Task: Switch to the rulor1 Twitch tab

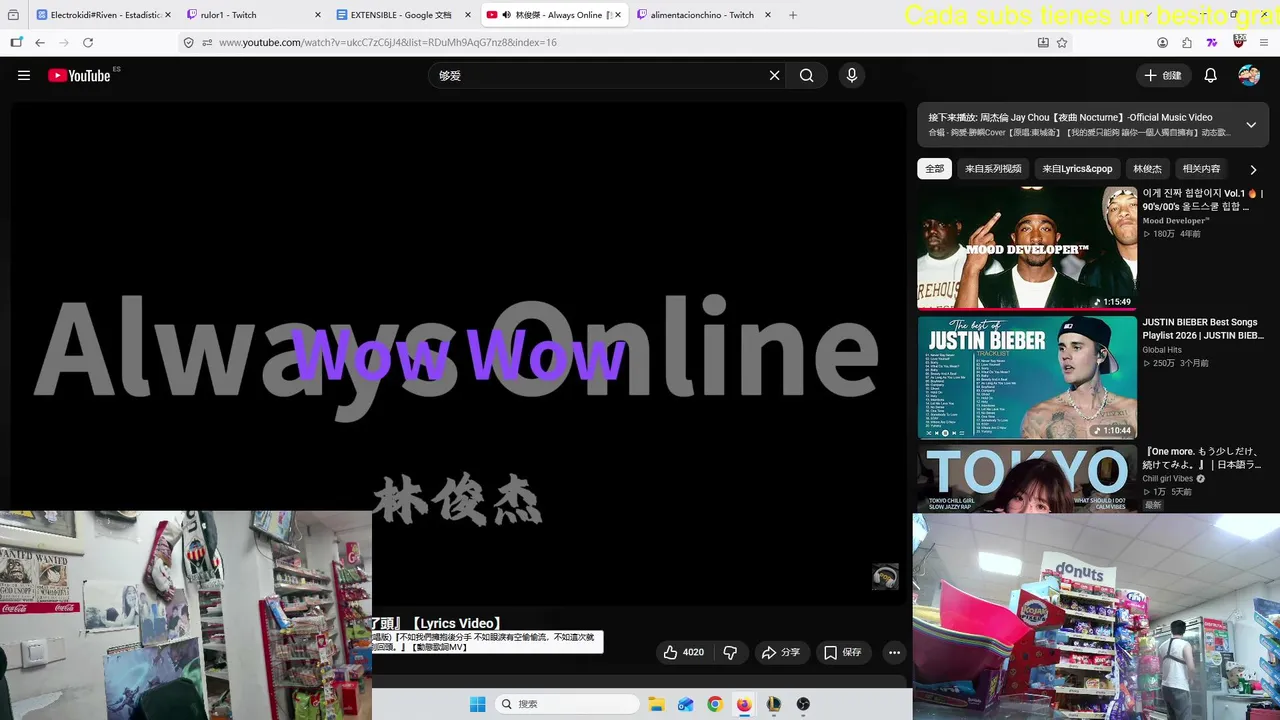Action: [x=254, y=15]
